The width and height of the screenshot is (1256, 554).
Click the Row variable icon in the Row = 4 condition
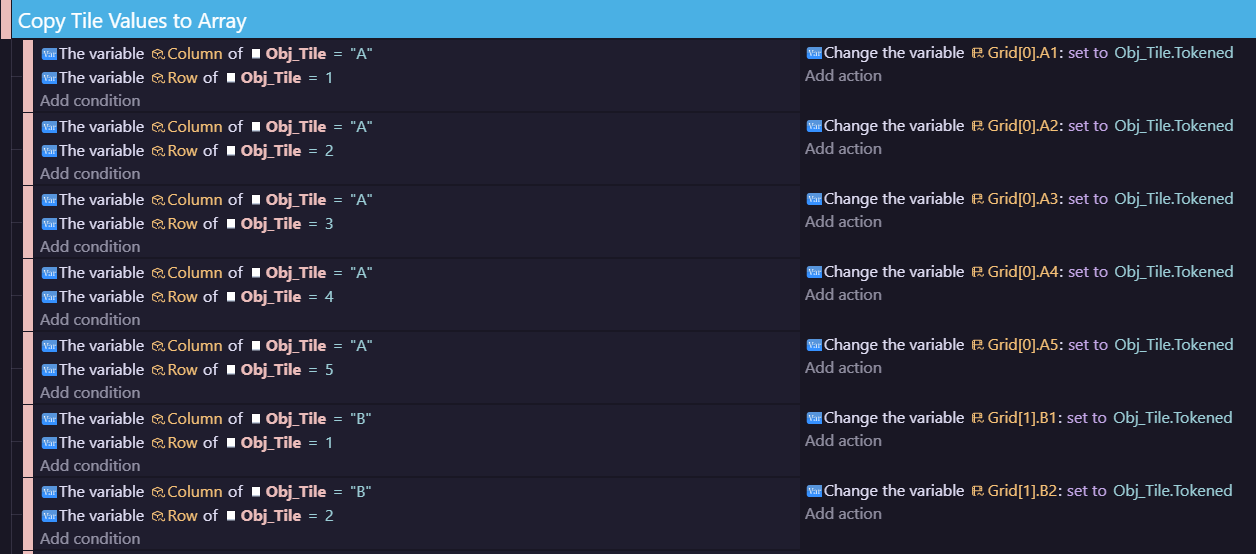click(158, 297)
